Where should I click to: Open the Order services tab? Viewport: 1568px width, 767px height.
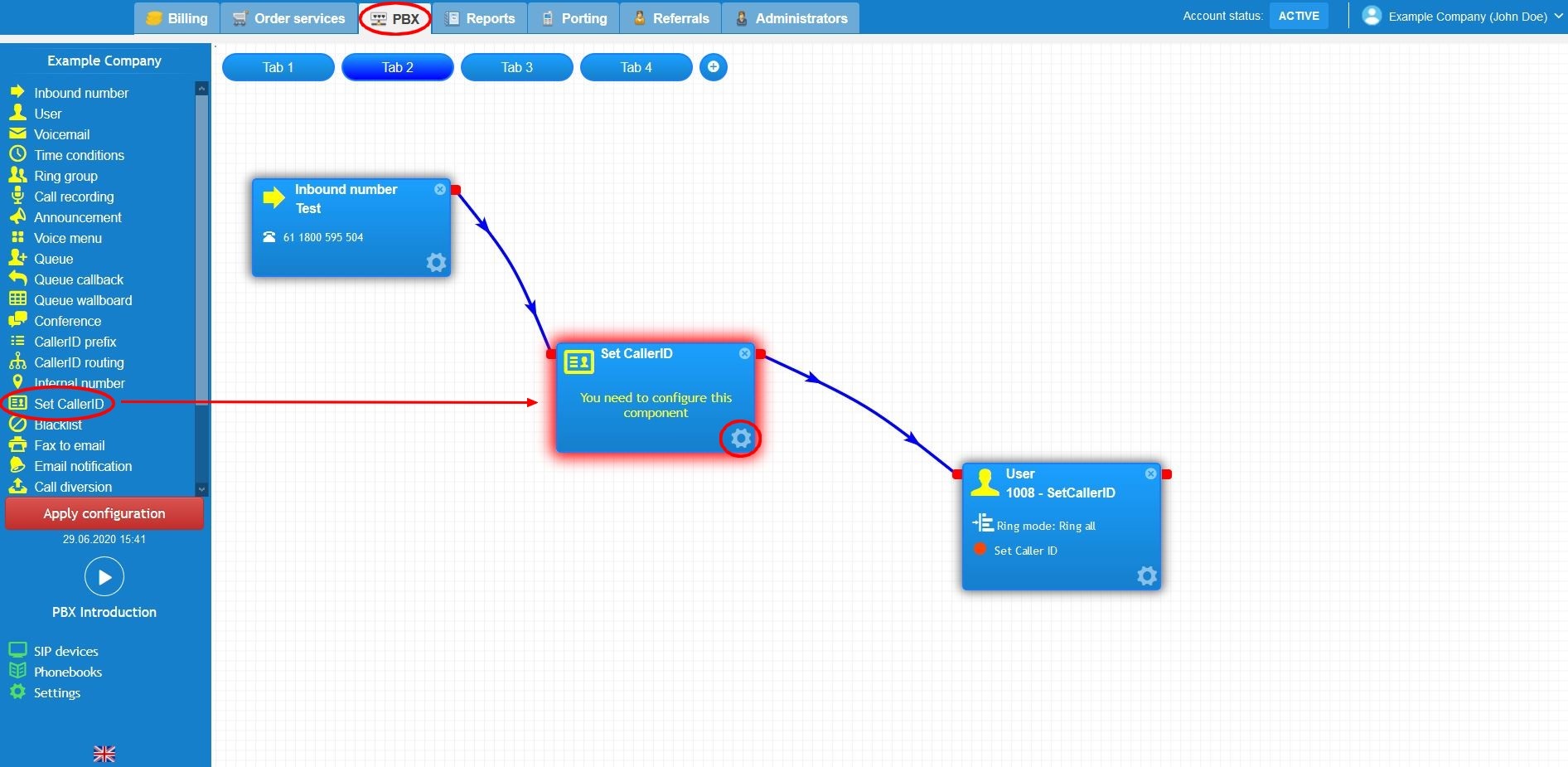click(288, 18)
